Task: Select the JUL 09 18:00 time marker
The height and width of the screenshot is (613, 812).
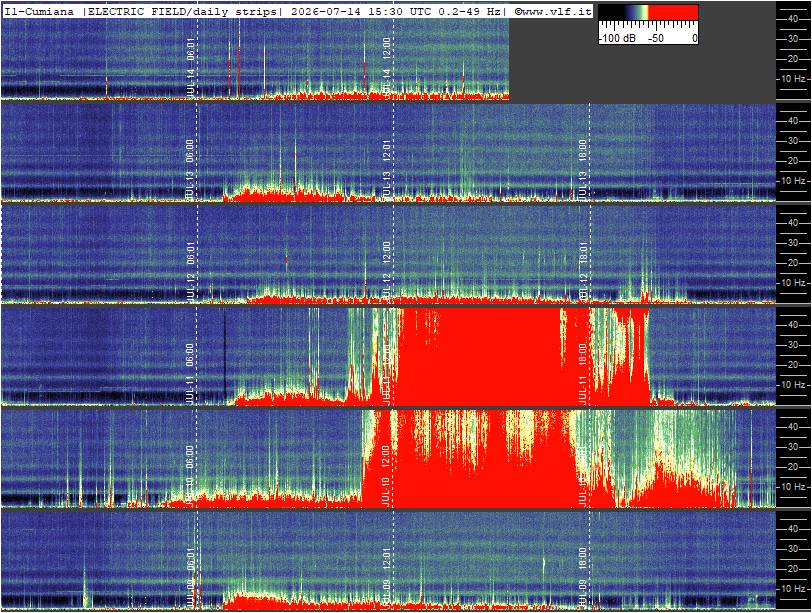Action: (583, 577)
